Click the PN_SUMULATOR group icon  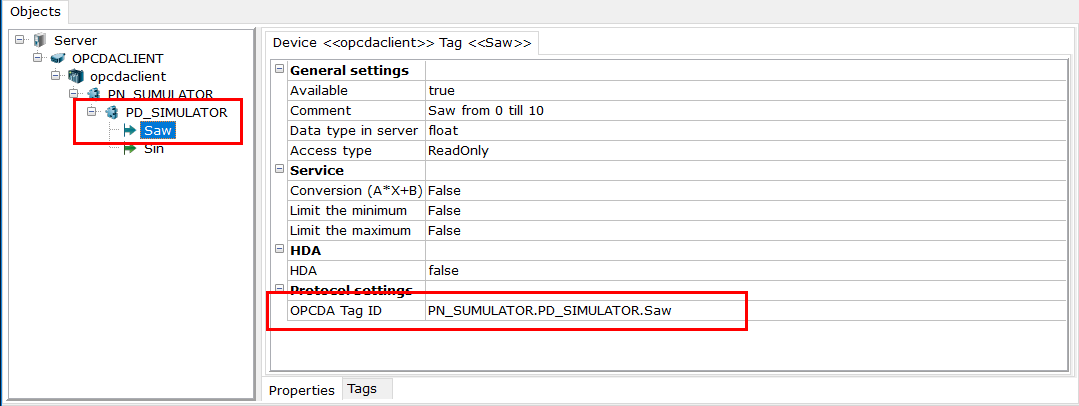93,94
